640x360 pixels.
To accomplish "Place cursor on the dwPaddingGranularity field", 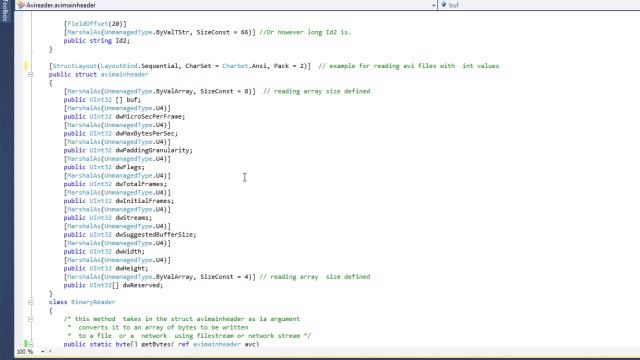I will pyautogui.click(x=154, y=150).
